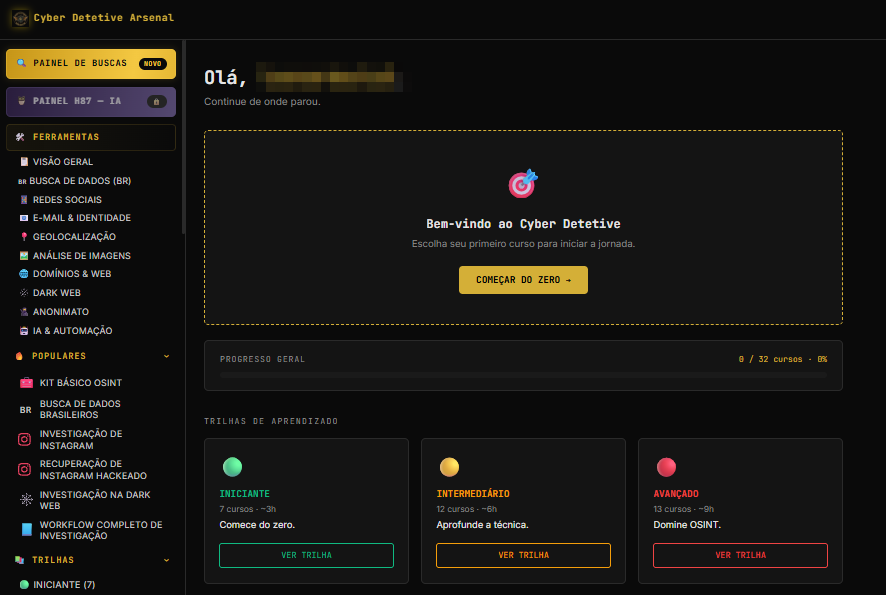This screenshot has width=886, height=595.
Task: Click the Visão Geral document icon
Action: [x=24, y=162]
